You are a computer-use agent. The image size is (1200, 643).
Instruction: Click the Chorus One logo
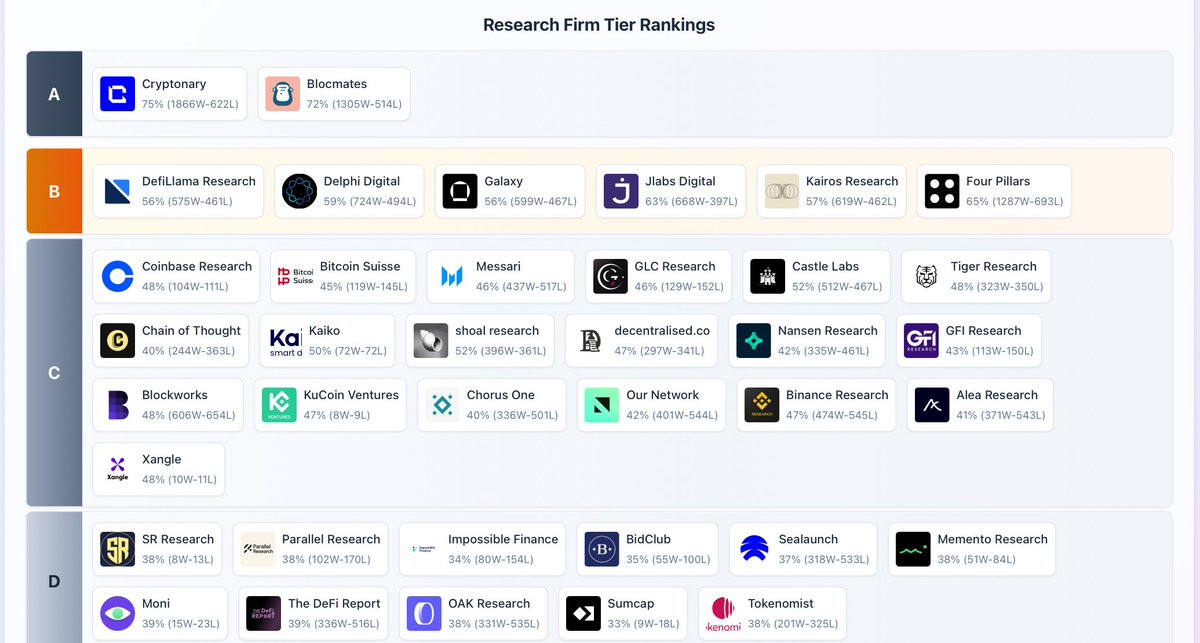442,405
